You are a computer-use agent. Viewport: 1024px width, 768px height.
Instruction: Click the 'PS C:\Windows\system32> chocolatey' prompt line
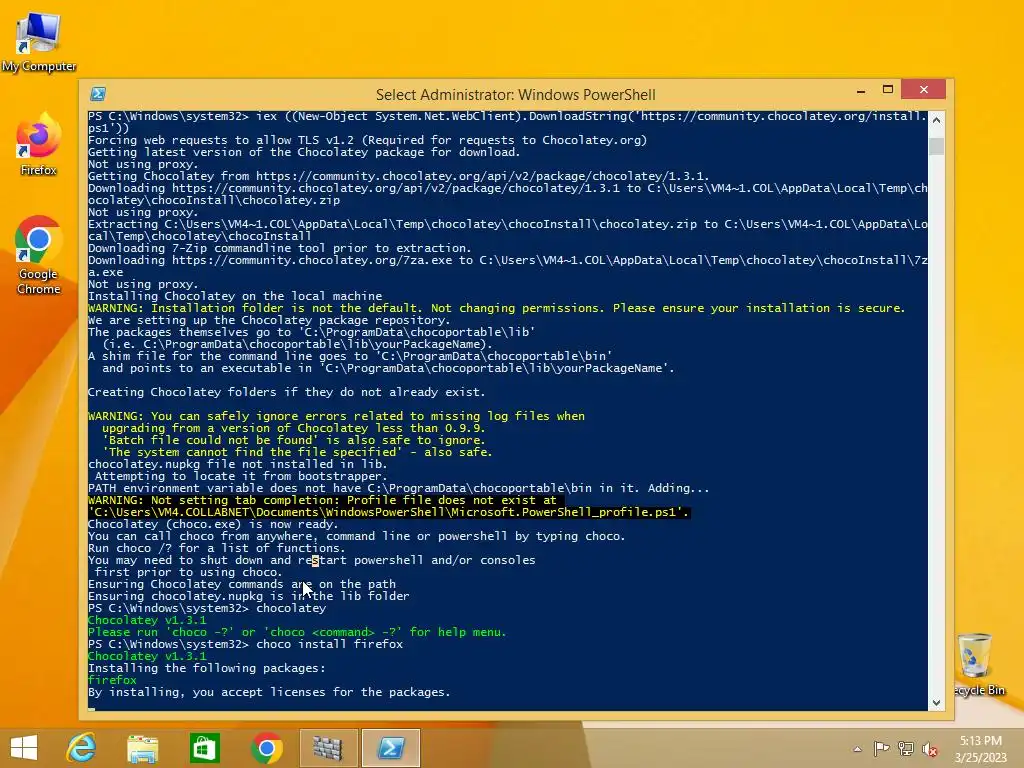[207, 608]
